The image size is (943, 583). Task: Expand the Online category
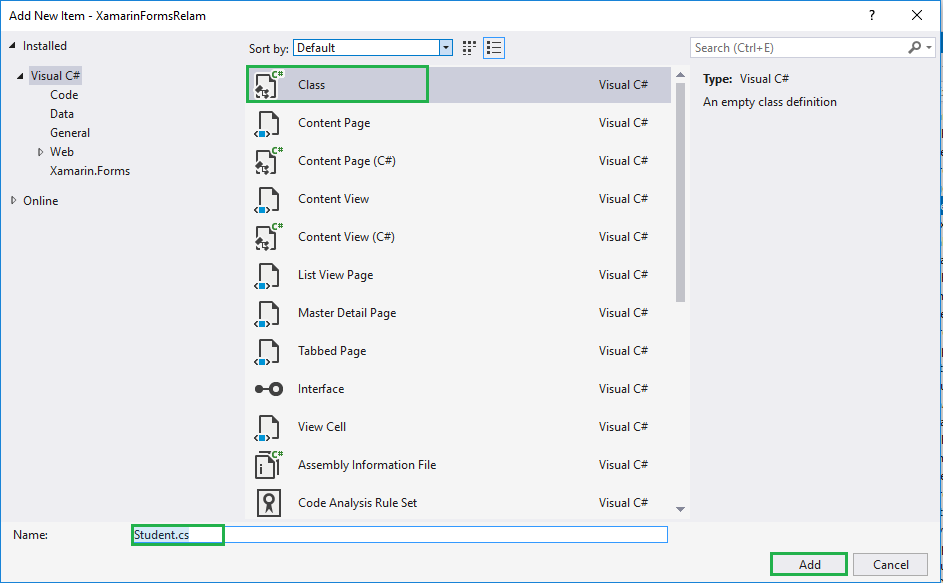pos(14,201)
